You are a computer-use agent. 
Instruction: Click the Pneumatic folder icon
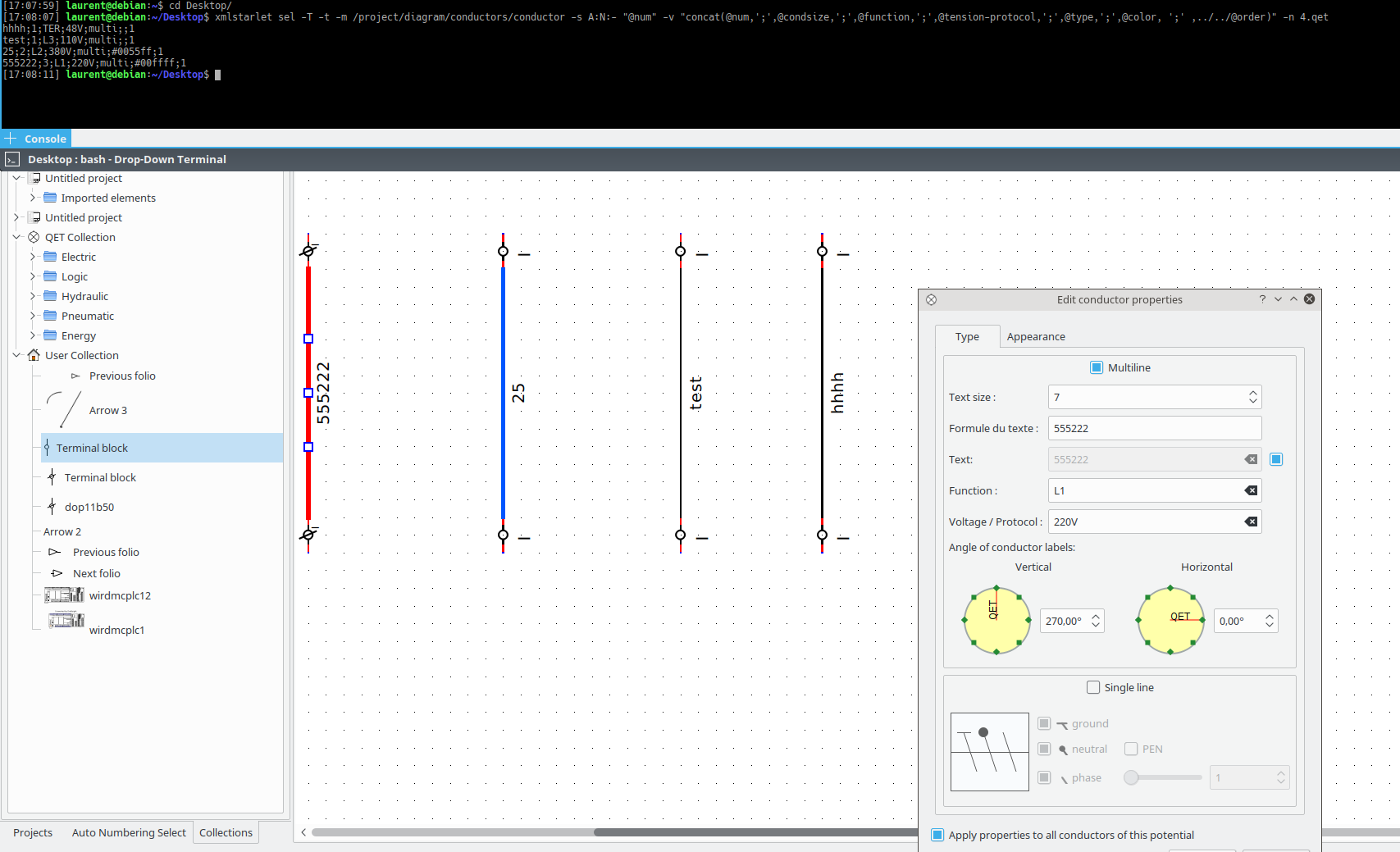50,316
